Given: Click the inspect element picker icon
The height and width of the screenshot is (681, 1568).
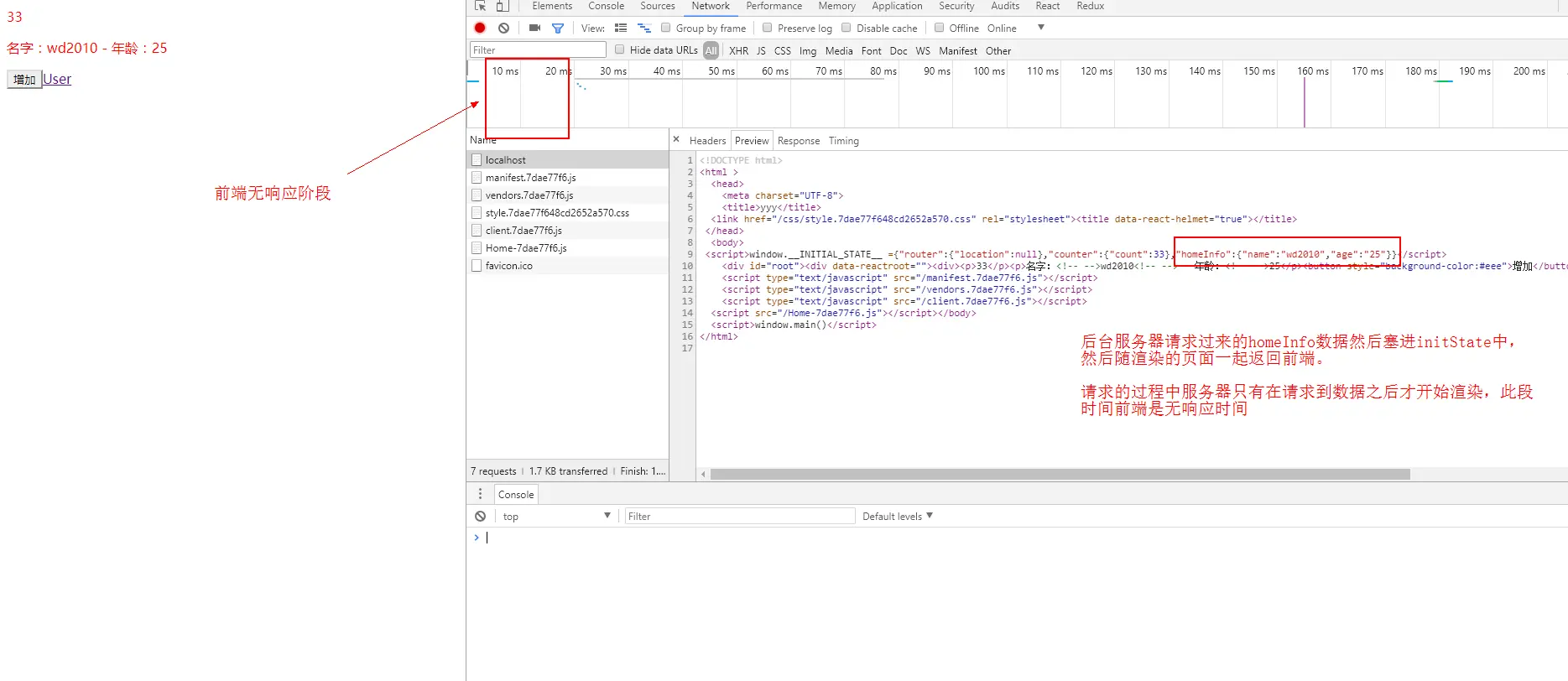Looking at the screenshot, I should click(x=480, y=6).
